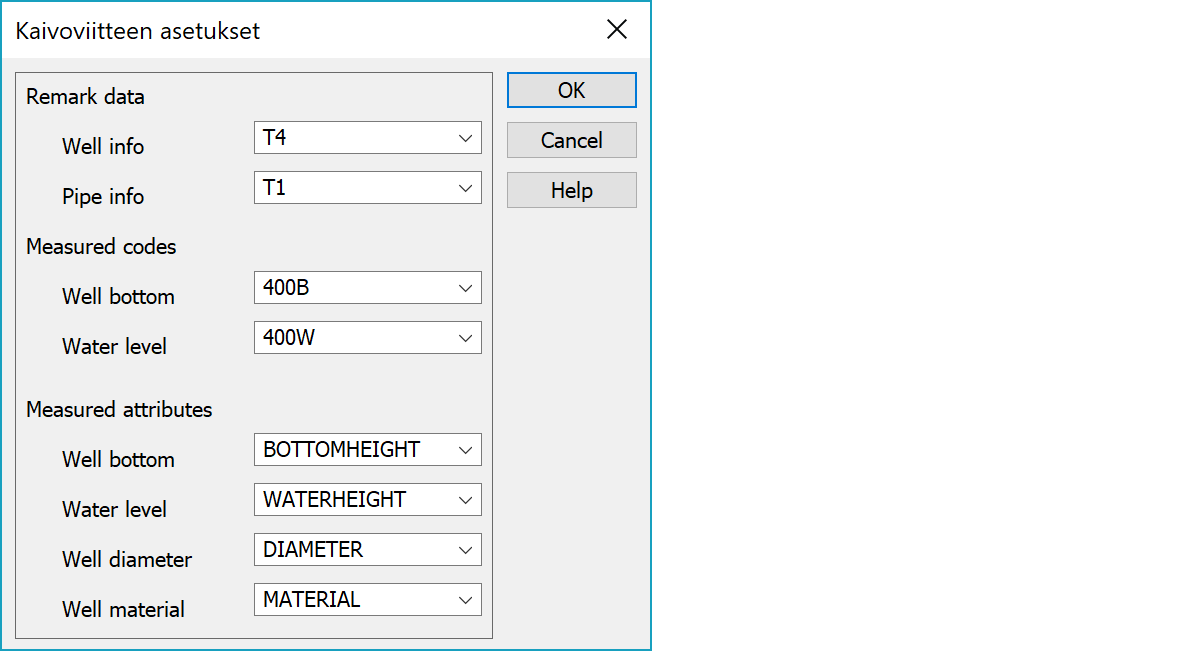The width and height of the screenshot is (1200, 651).
Task: Open the Help button
Action: pyautogui.click(x=572, y=190)
